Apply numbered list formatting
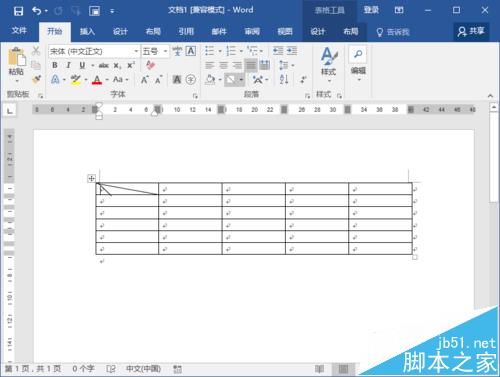Screen dimensions: 500x377 click(231, 51)
